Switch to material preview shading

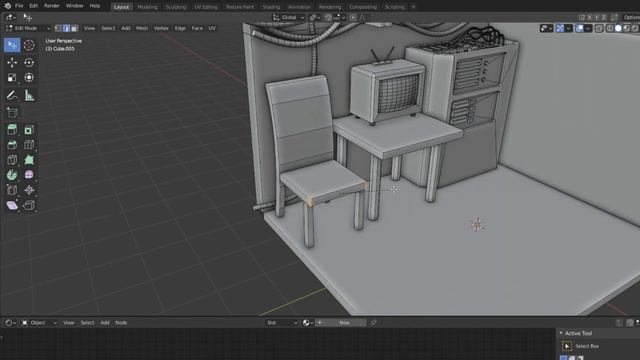[x=626, y=28]
